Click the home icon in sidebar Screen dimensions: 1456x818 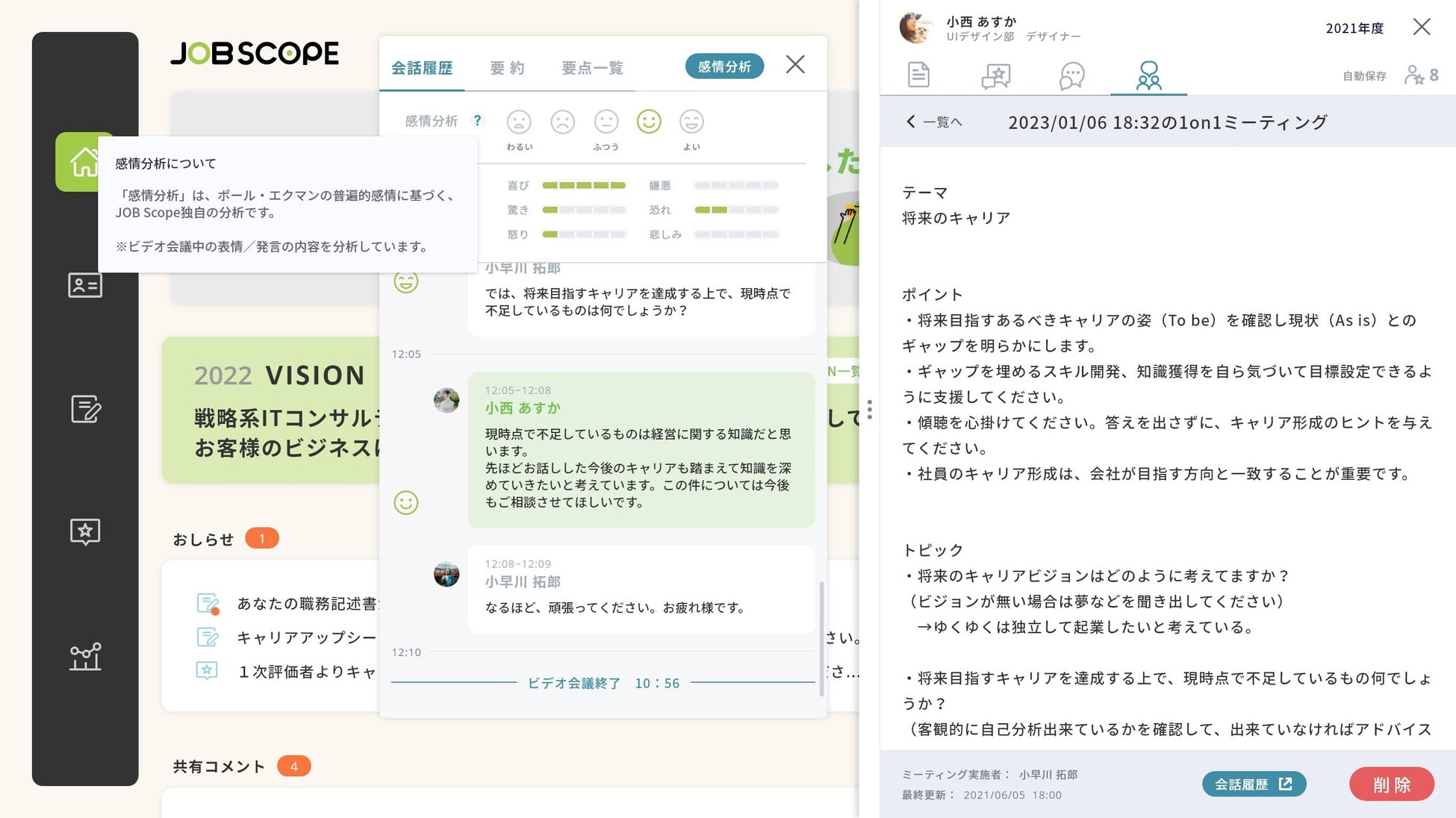pyautogui.click(x=84, y=161)
